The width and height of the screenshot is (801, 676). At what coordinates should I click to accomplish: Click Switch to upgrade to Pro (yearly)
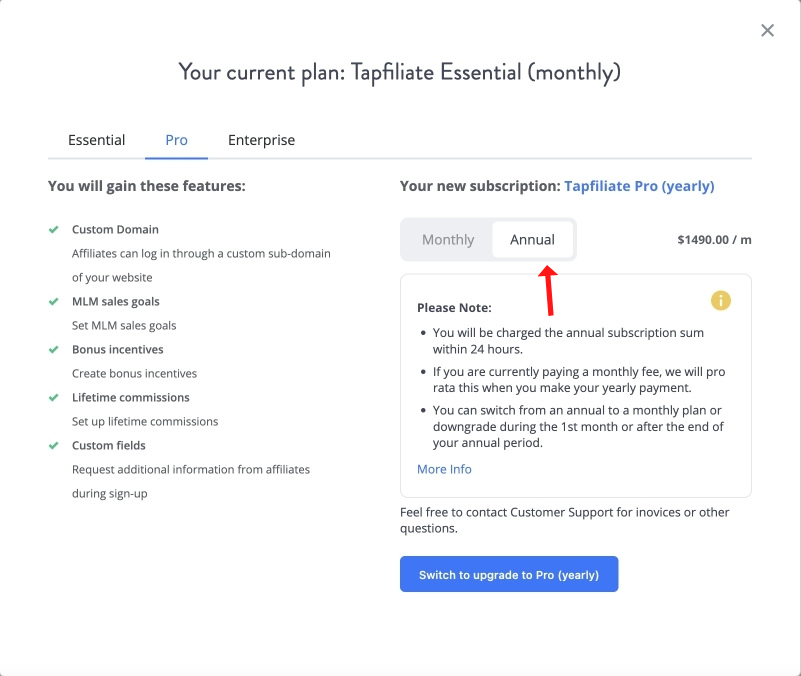(509, 574)
